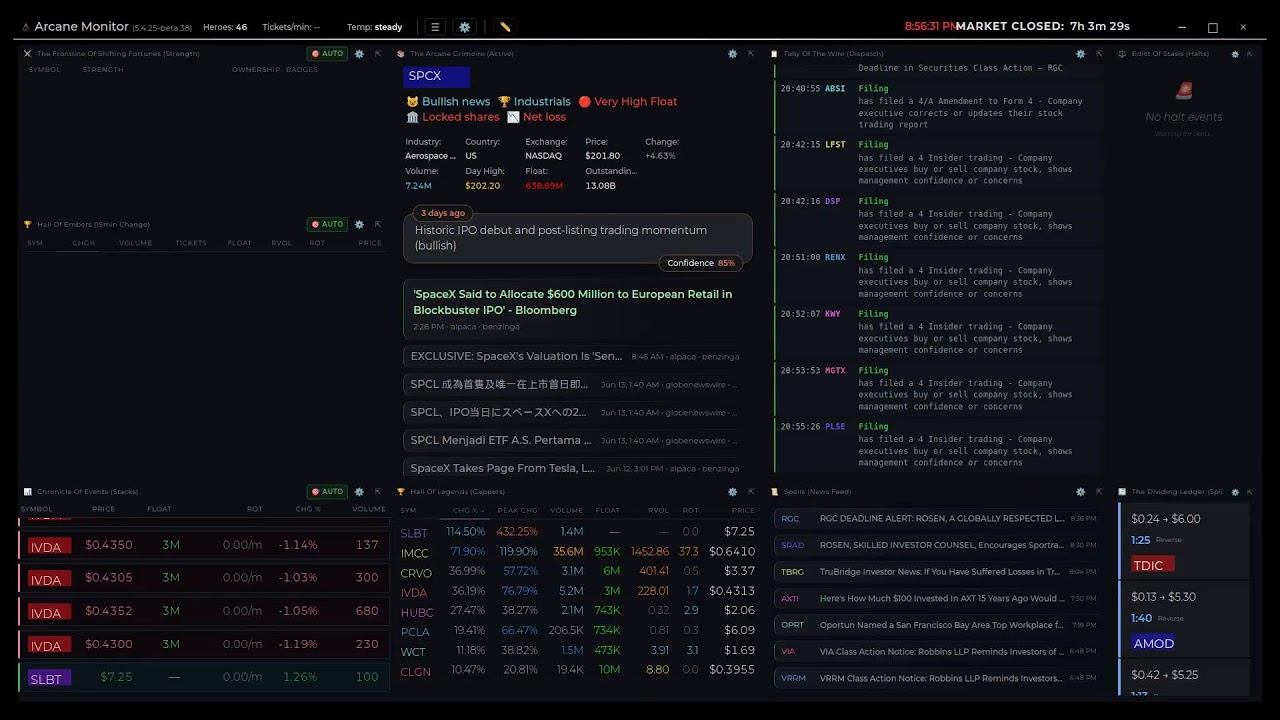Sort Hall Of Embers by CHG% column
1280x720 pixels.
coord(84,243)
